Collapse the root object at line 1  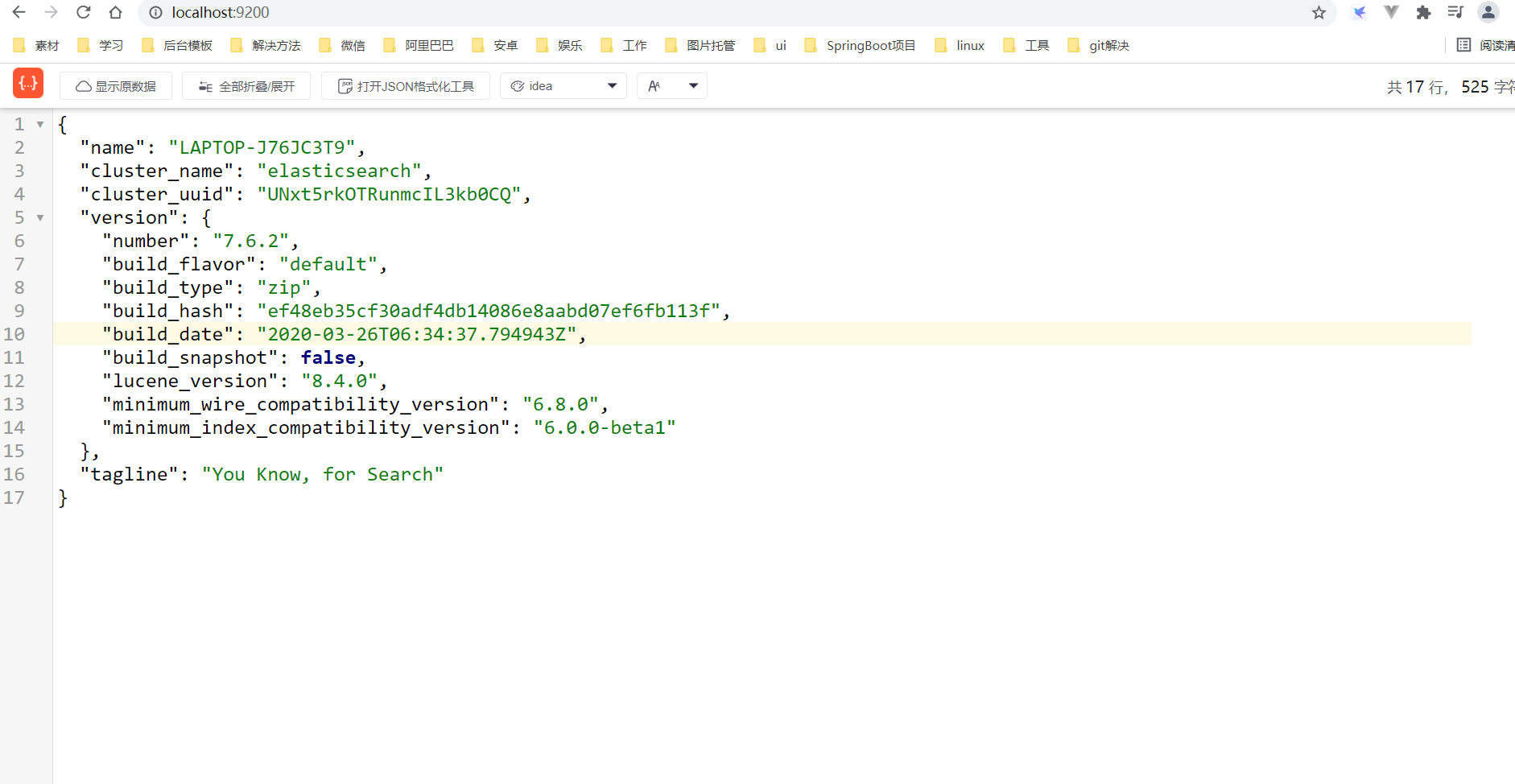(40, 125)
